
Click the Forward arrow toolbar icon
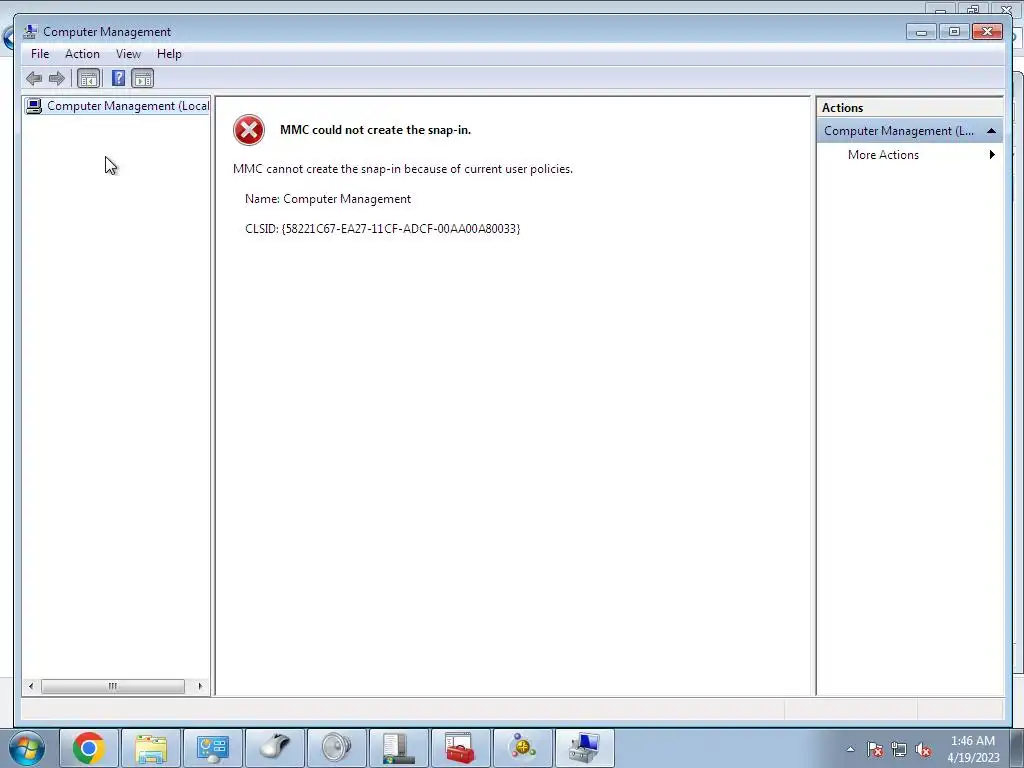[x=57, y=79]
